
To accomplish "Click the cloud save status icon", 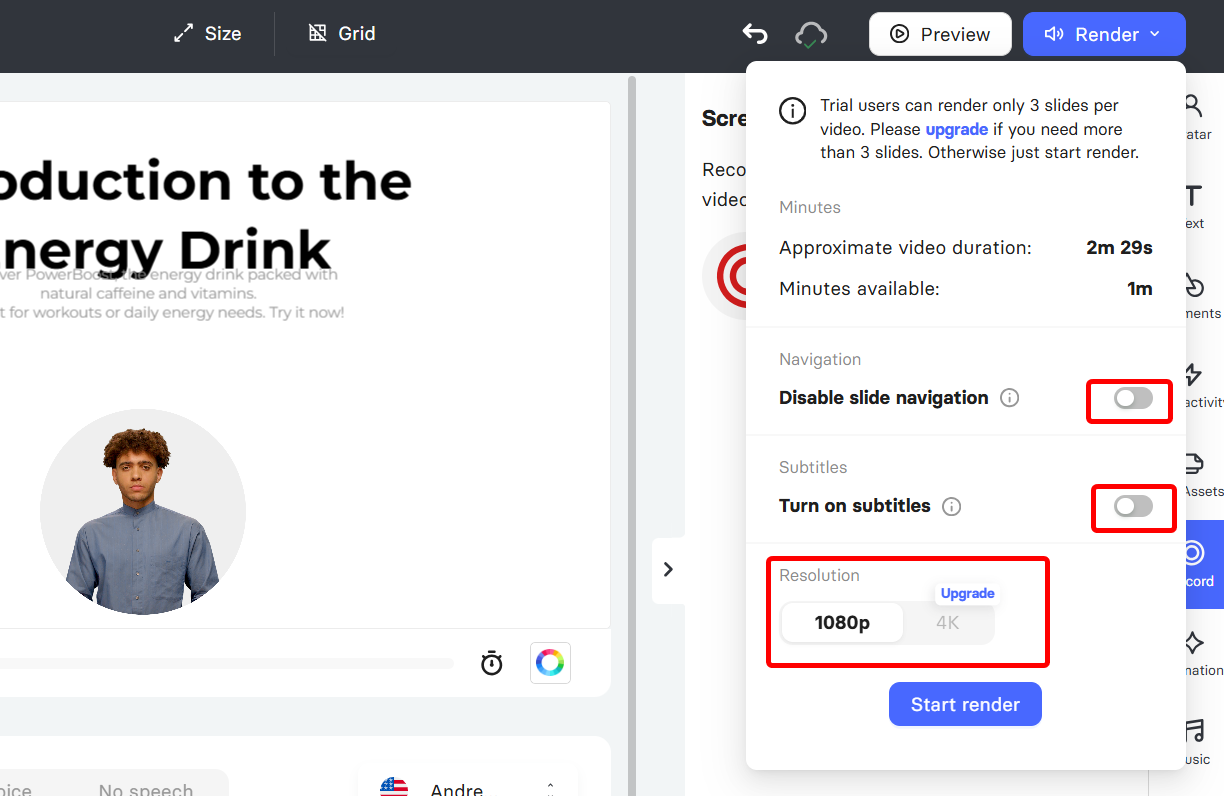I will pos(811,35).
